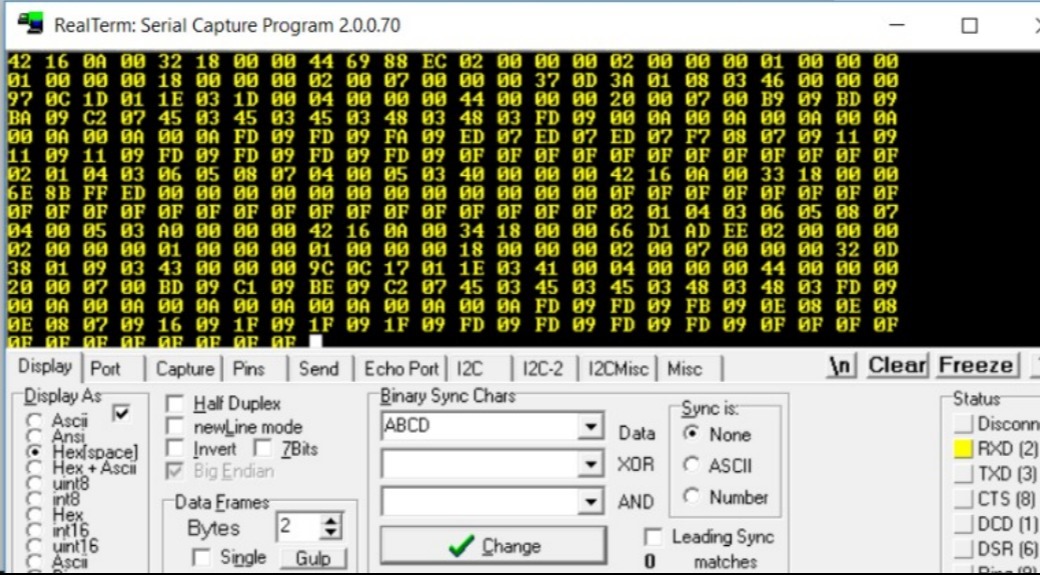Click the Disconnect status indicator
Image resolution: width=1040 pixels, height=575 pixels.
point(964,424)
